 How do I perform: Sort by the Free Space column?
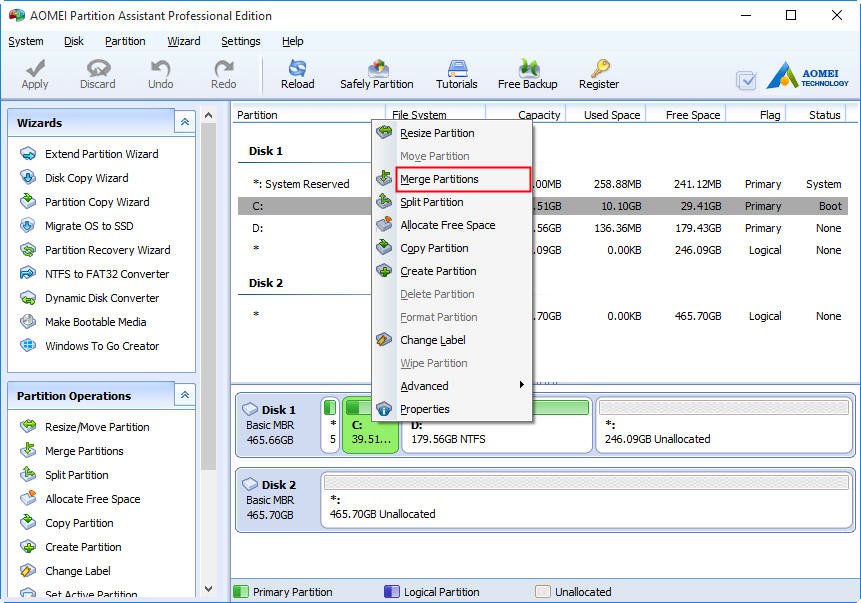686,115
